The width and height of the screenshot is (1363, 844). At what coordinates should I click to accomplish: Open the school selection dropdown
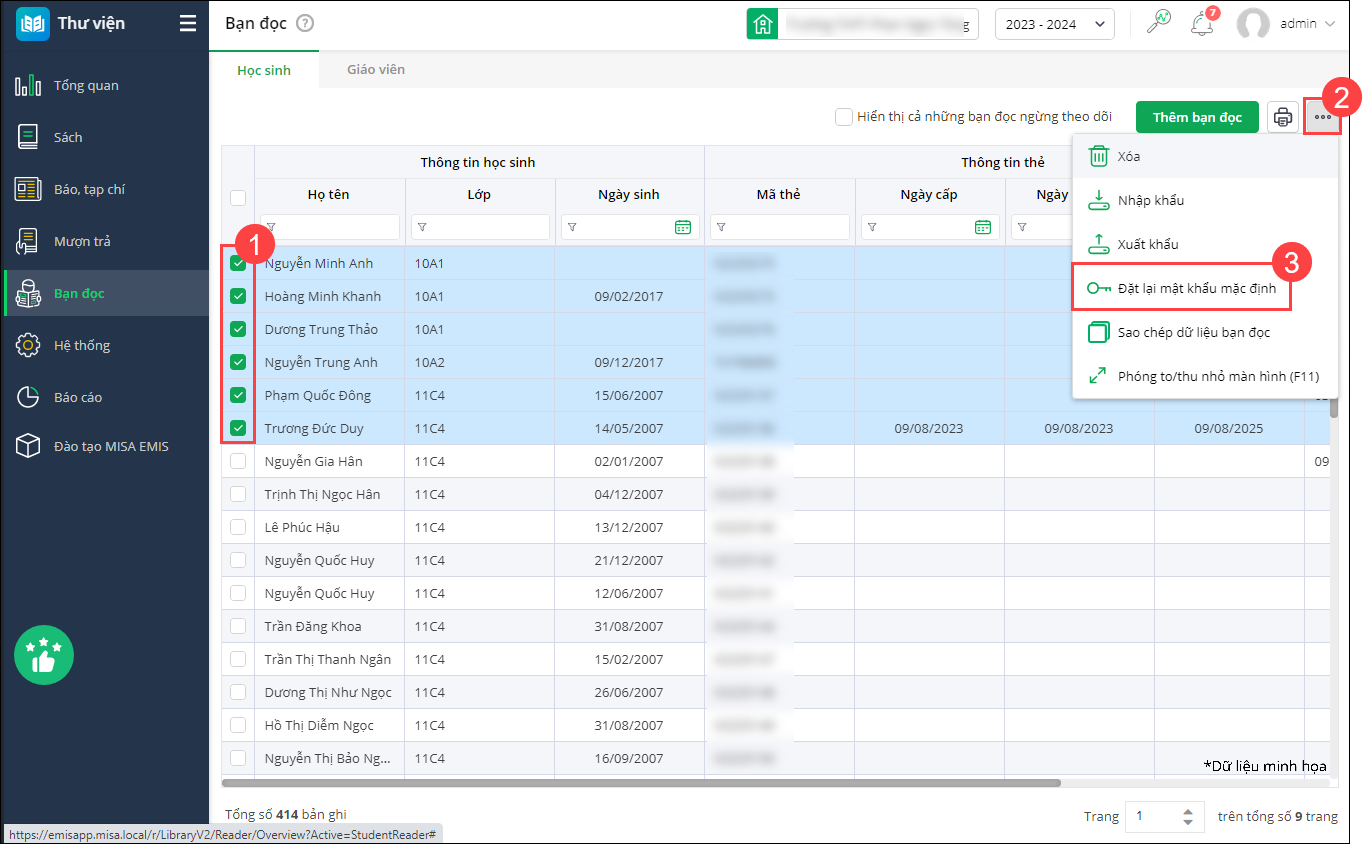(865, 24)
